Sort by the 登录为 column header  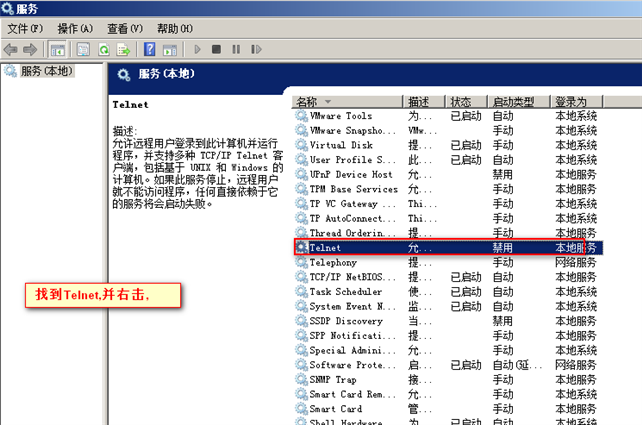click(576, 102)
